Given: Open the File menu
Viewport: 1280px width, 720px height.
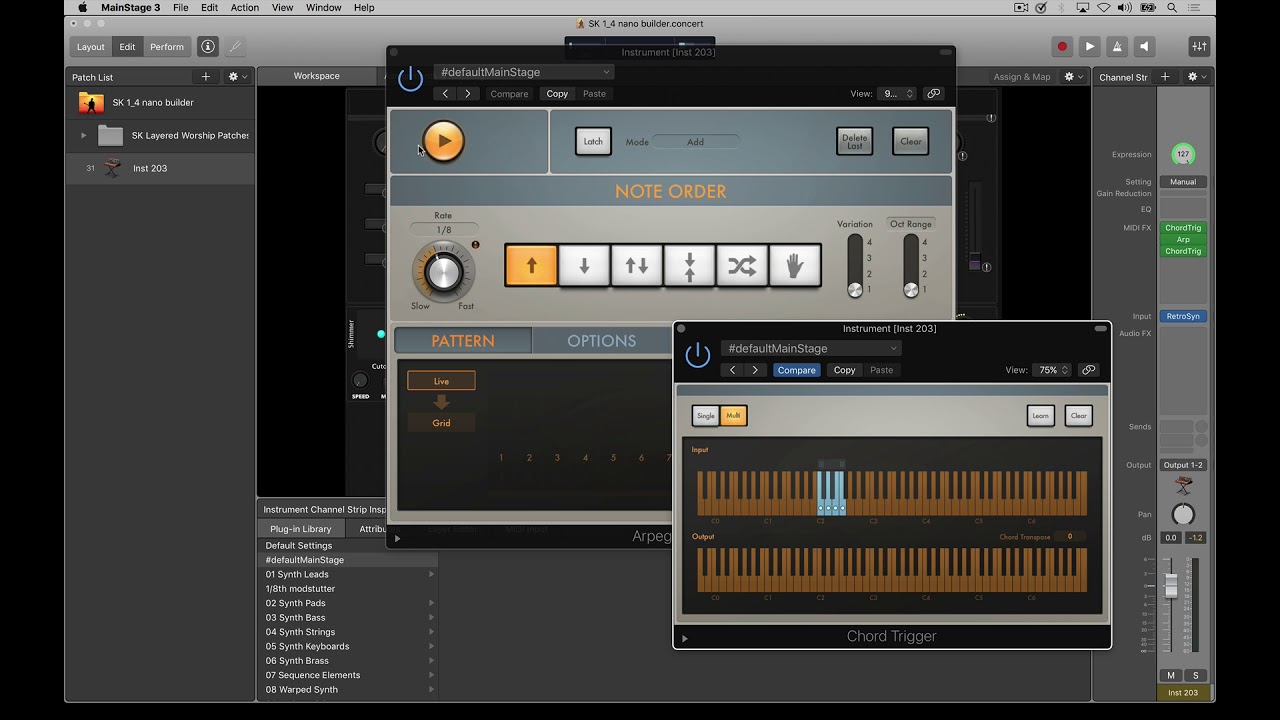Looking at the screenshot, I should click(180, 7).
